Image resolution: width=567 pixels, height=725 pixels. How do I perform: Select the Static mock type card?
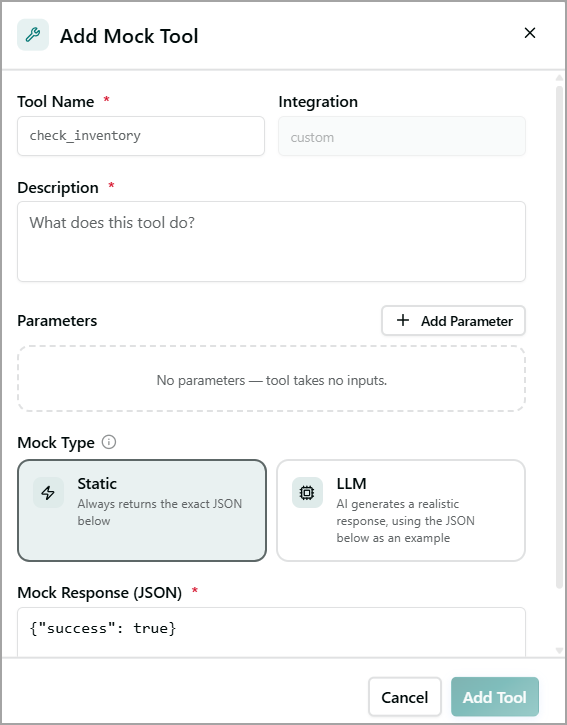pos(142,510)
